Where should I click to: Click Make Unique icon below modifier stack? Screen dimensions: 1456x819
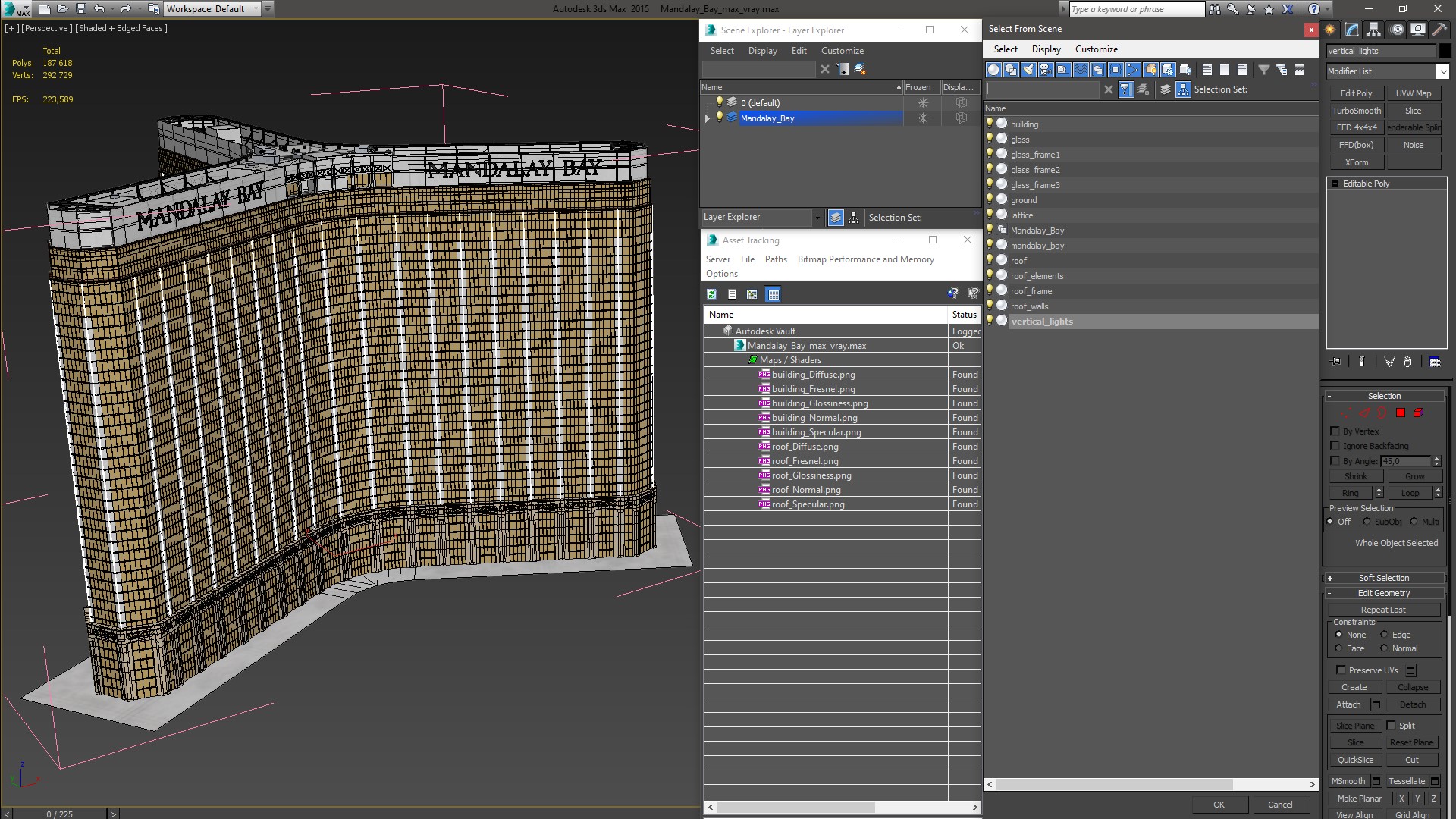click(x=1389, y=362)
